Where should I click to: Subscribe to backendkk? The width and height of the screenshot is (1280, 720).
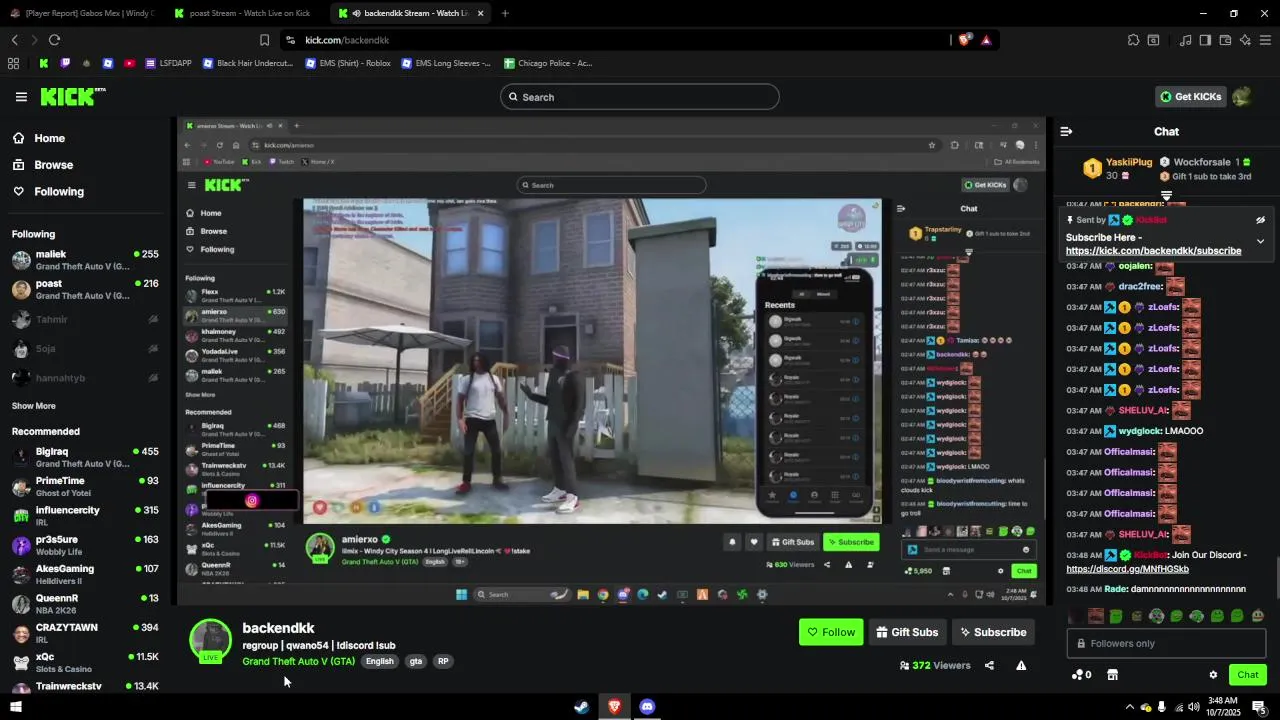pyautogui.click(x=992, y=632)
